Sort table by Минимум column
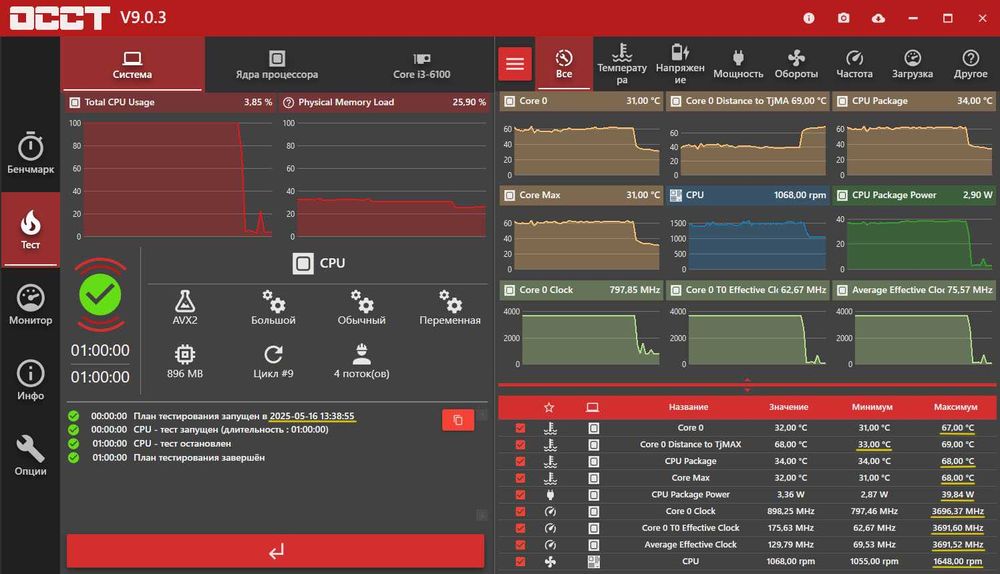 tap(872, 407)
